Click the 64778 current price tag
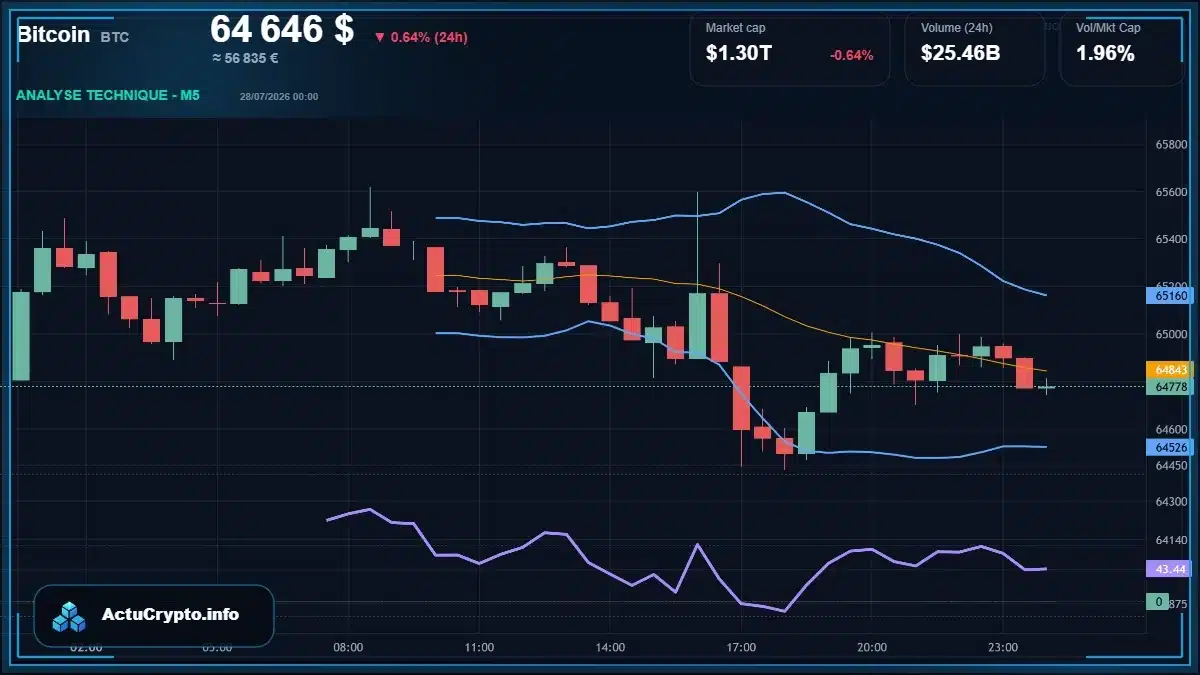This screenshot has width=1200, height=675. [x=1170, y=387]
